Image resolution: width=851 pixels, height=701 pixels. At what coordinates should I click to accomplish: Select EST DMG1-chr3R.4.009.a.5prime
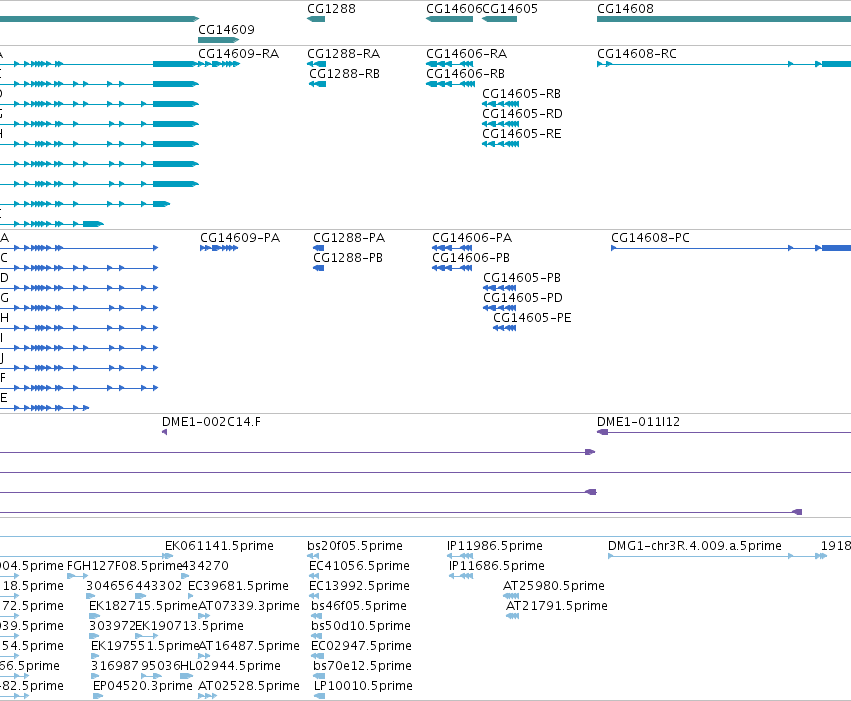pyautogui.click(x=695, y=546)
